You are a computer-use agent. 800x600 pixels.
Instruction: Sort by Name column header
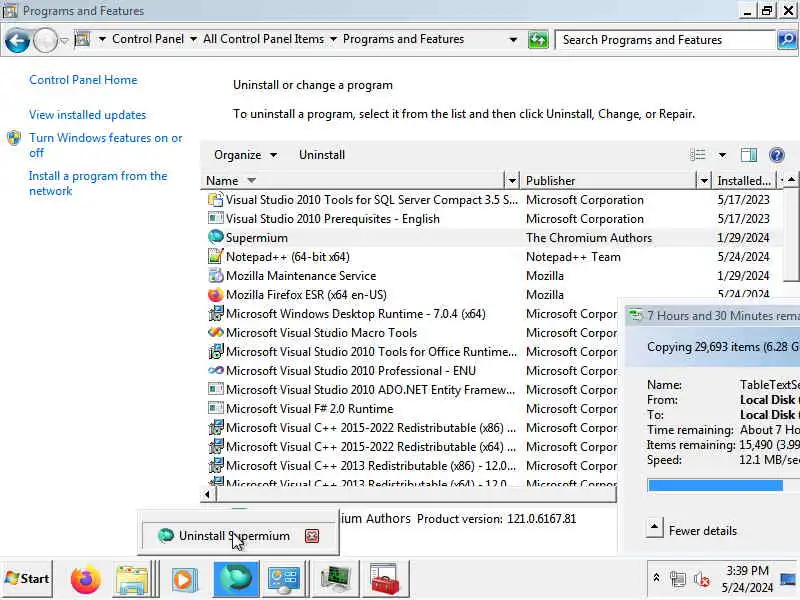coord(353,181)
